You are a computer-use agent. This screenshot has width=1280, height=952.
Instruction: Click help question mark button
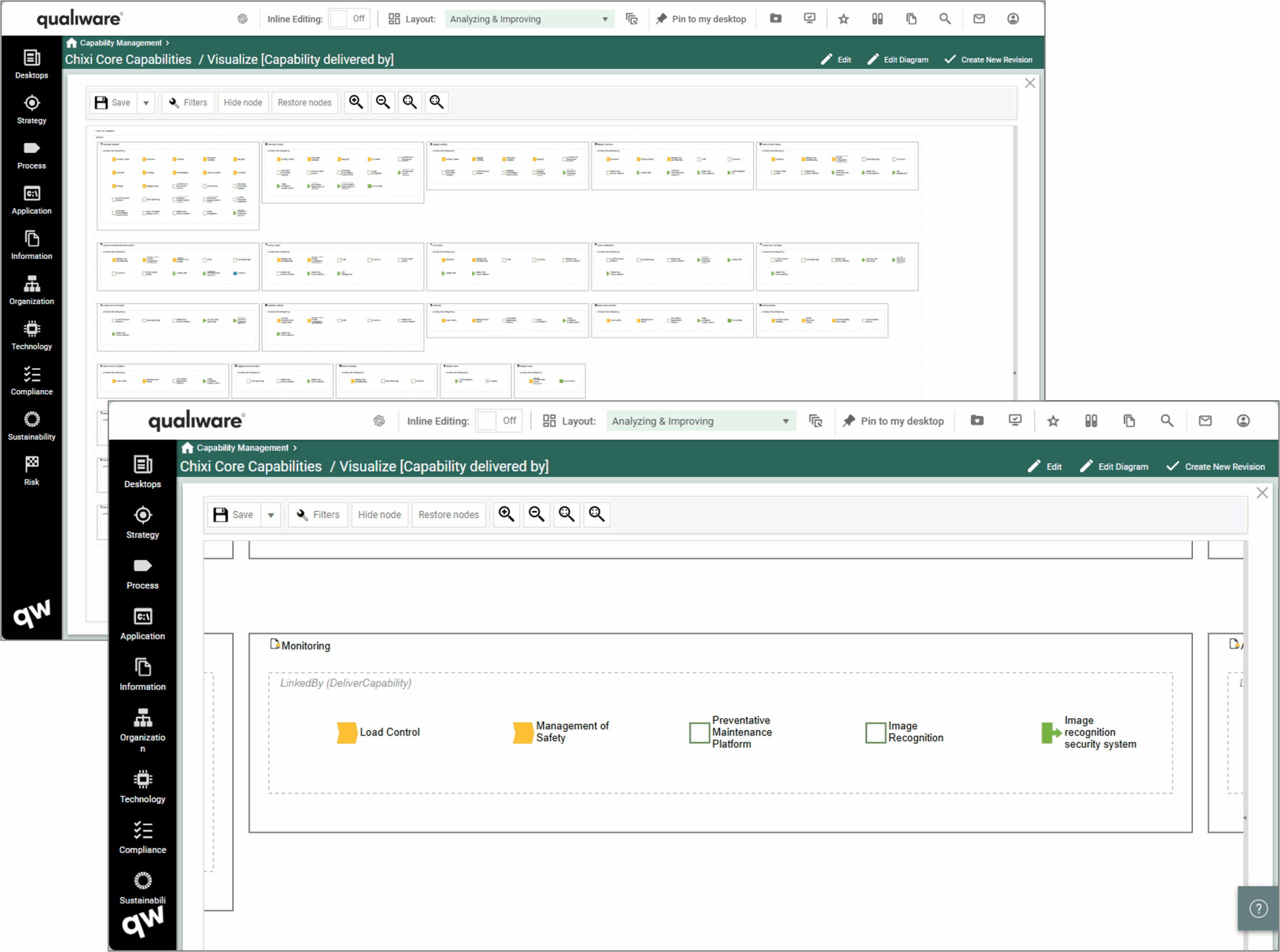[1258, 909]
